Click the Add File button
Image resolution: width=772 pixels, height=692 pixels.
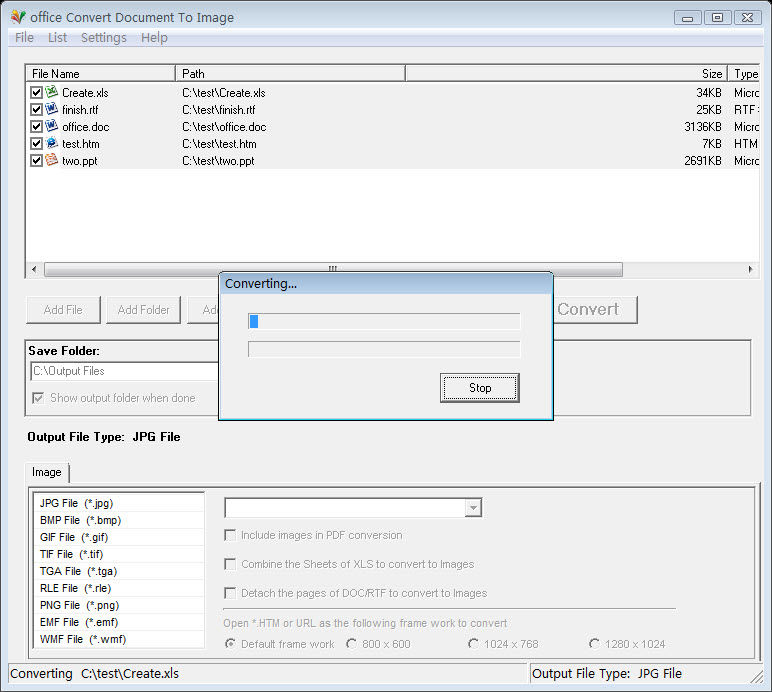click(63, 310)
